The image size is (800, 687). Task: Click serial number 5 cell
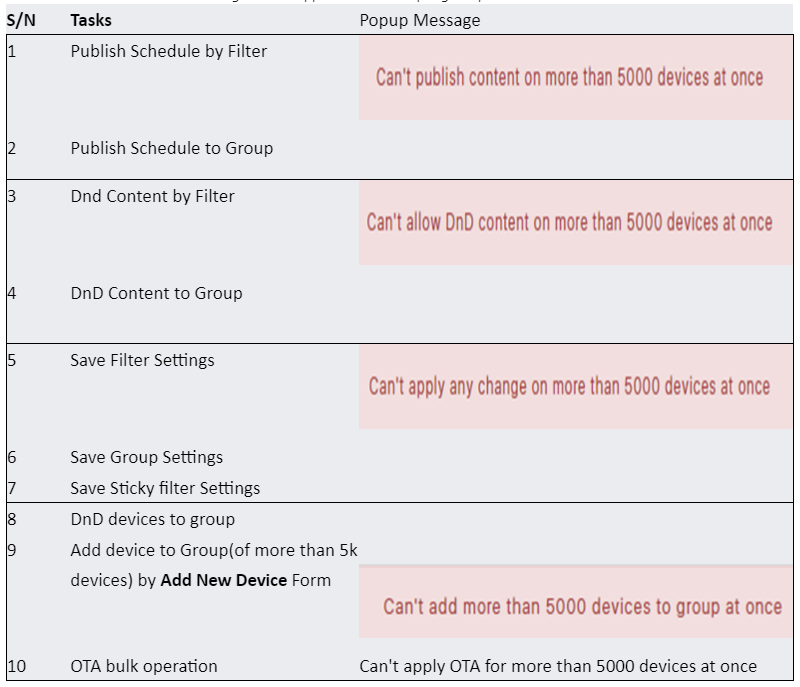coord(12,361)
